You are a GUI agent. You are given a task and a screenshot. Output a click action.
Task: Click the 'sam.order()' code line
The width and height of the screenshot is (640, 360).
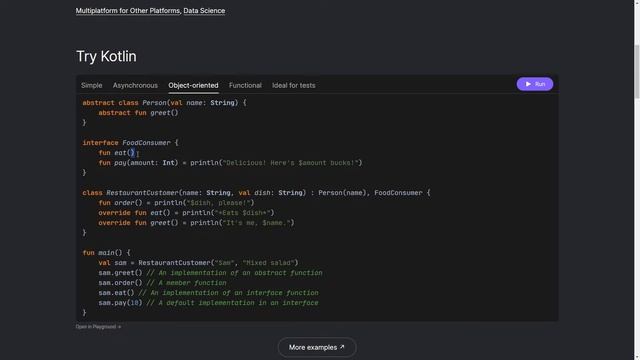(x=162, y=283)
